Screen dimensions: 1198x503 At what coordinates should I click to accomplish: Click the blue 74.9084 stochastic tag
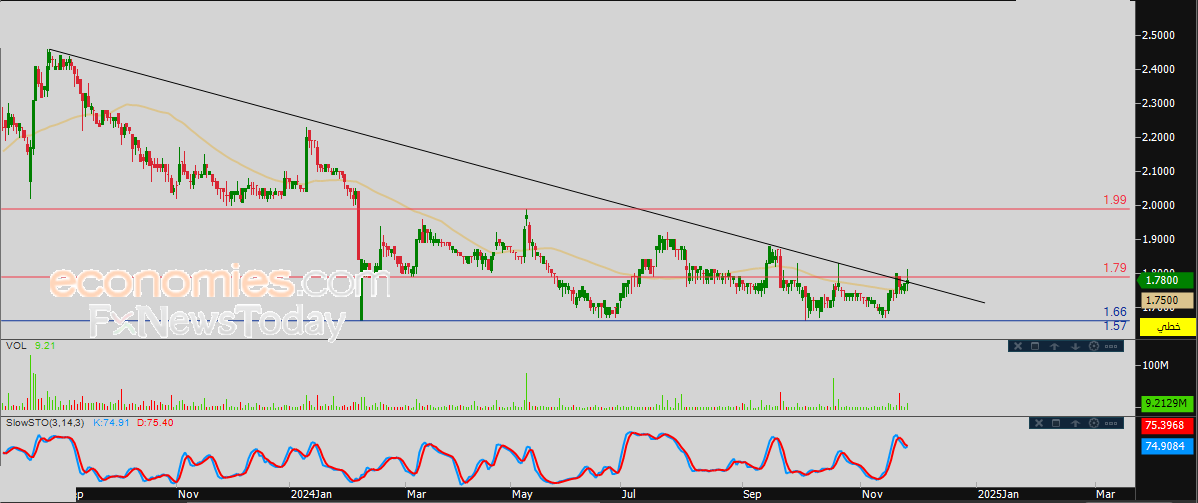[1167, 446]
